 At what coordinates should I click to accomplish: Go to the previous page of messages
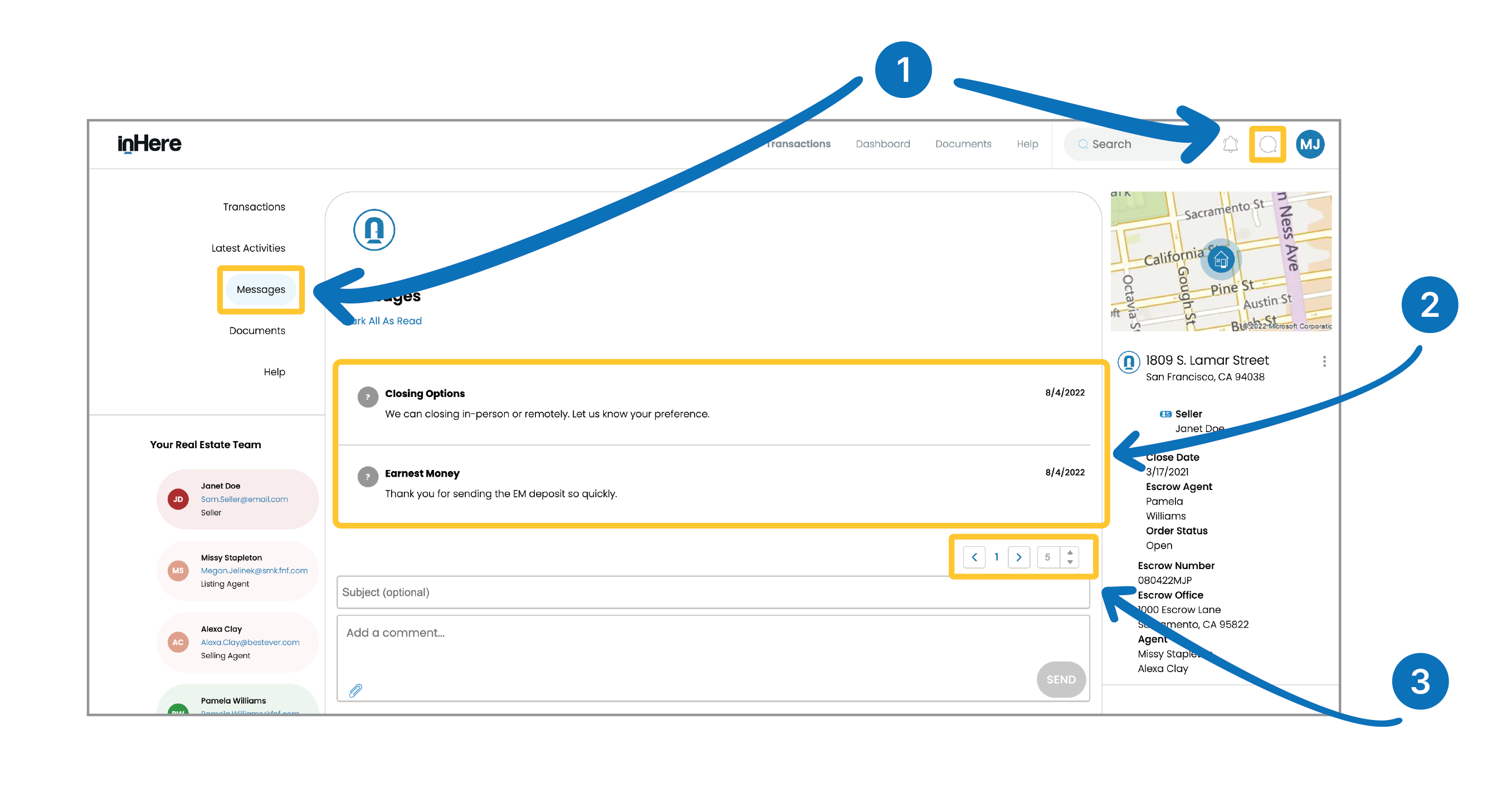pos(974,557)
